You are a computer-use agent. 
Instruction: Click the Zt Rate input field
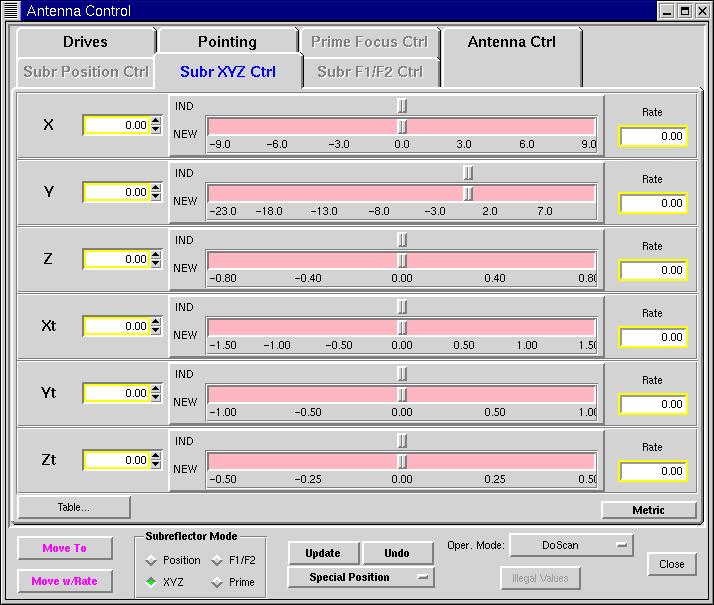tap(653, 471)
